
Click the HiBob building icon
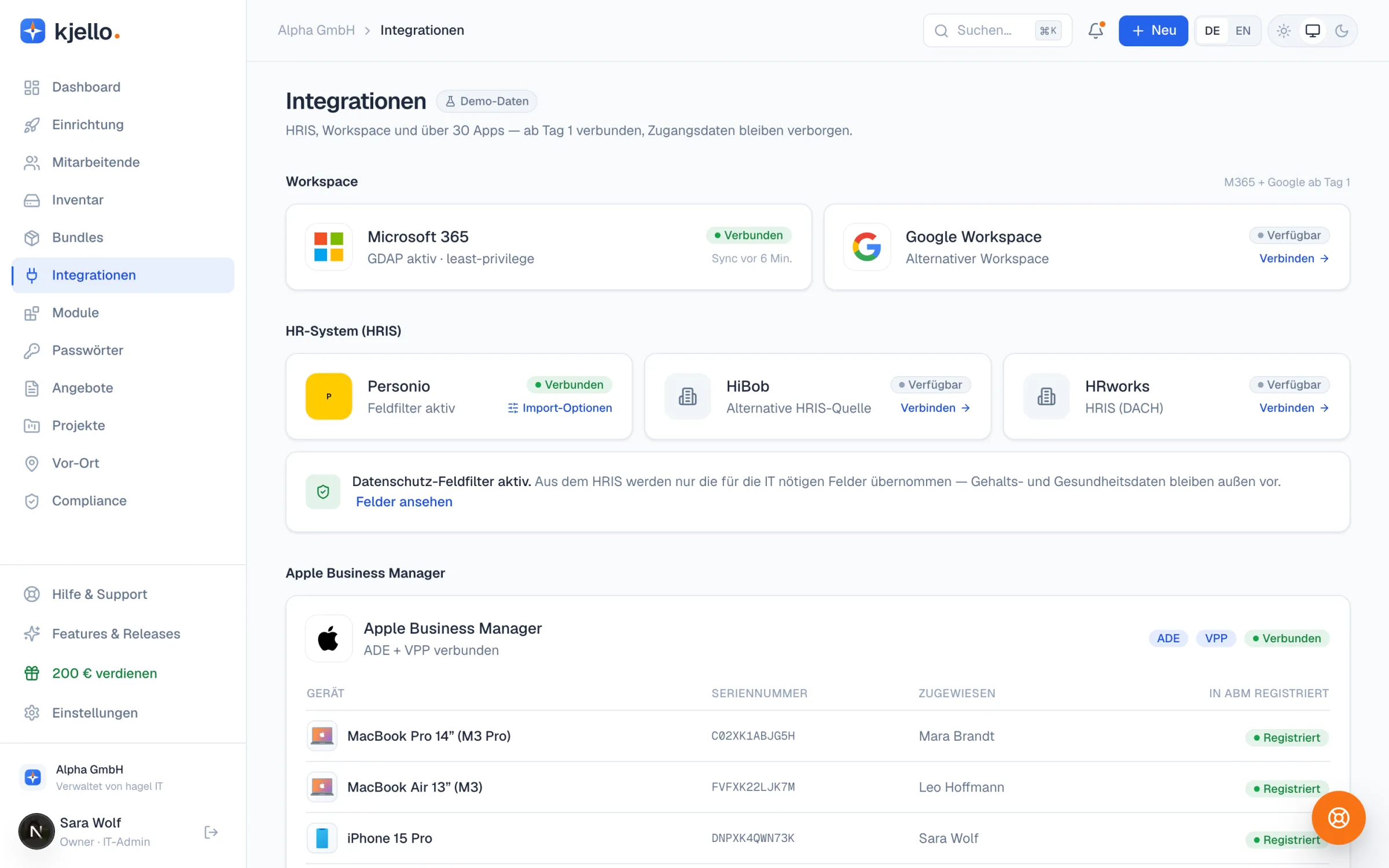point(688,396)
